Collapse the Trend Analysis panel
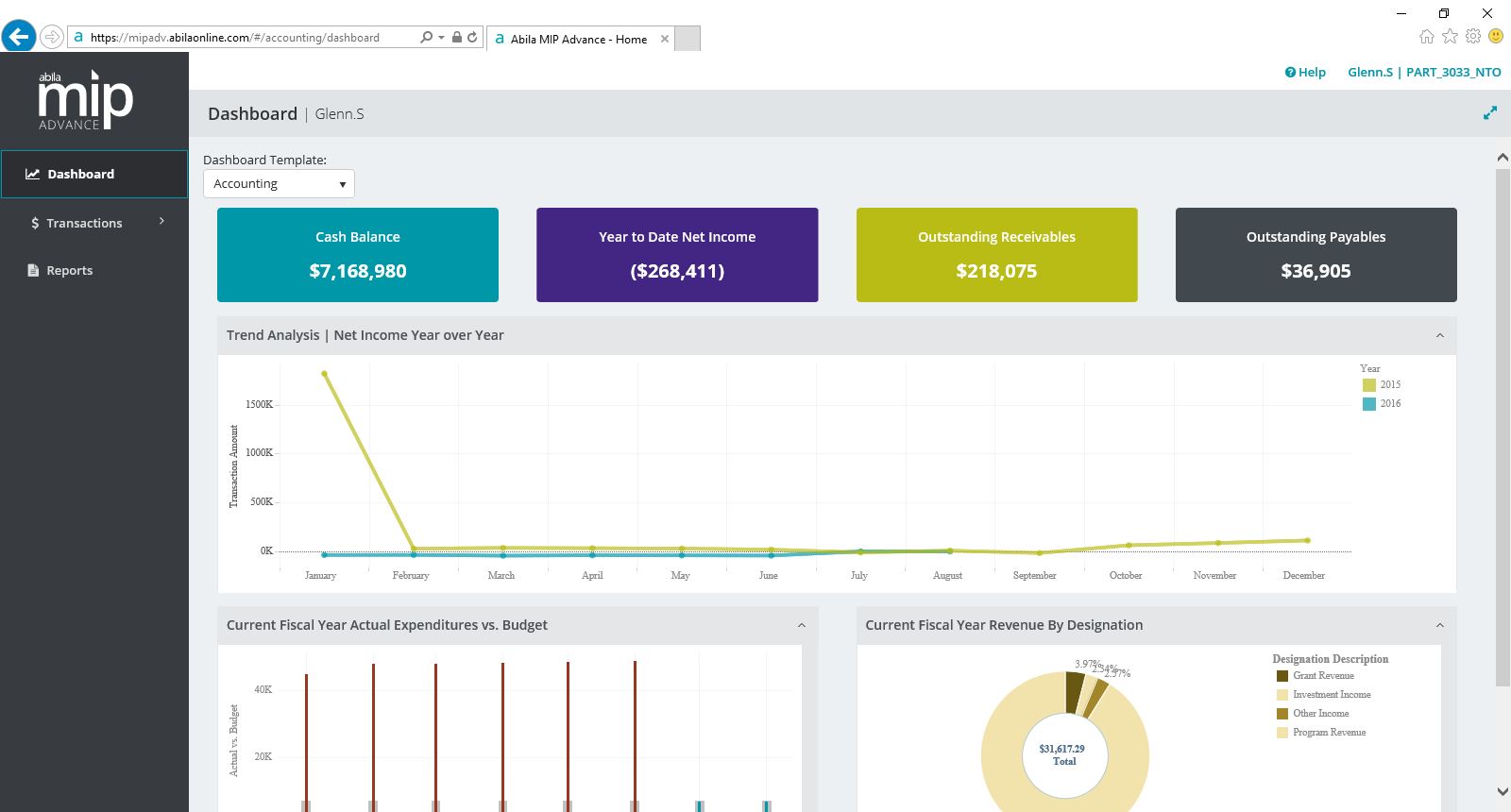The width and height of the screenshot is (1511, 812). [1440, 335]
